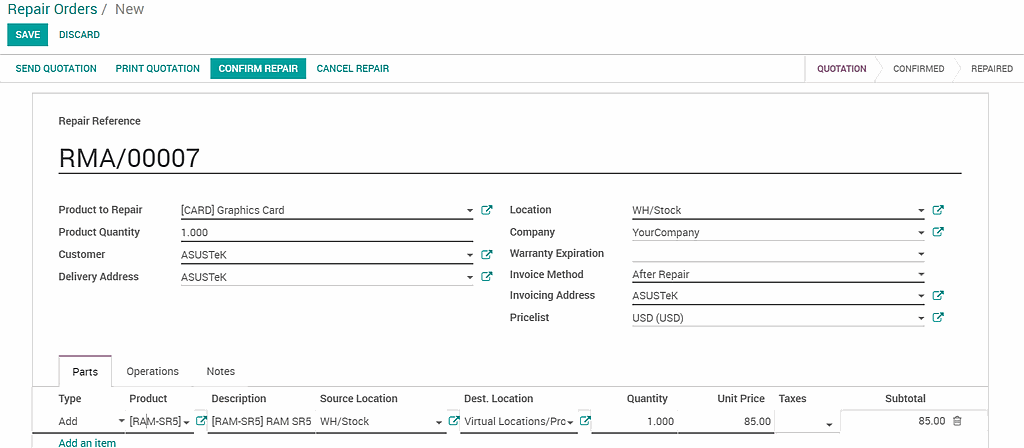
Task: Open the Type dropdown in parts row
Action: point(122,422)
